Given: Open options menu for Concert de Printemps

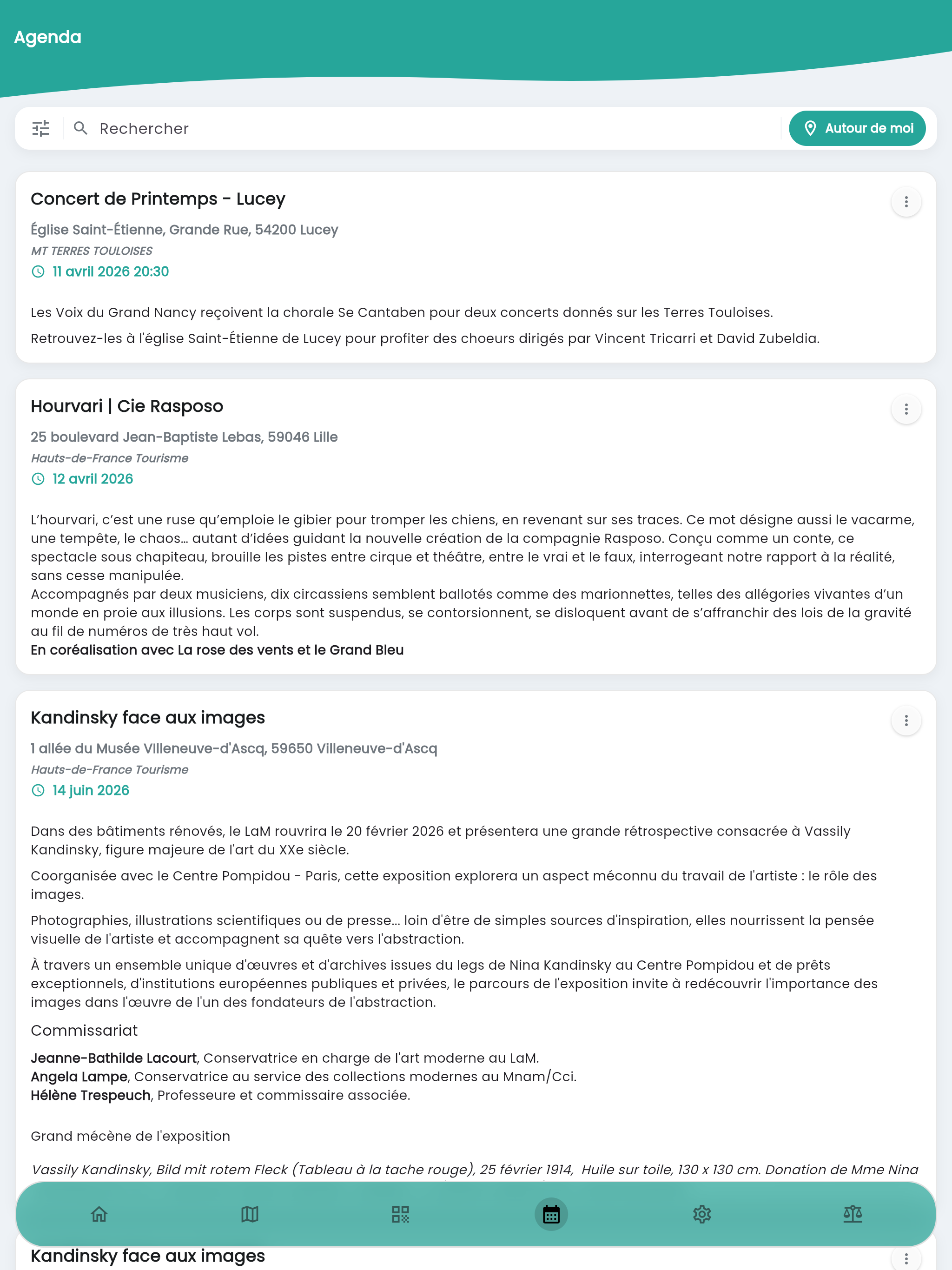Looking at the screenshot, I should coord(906,202).
